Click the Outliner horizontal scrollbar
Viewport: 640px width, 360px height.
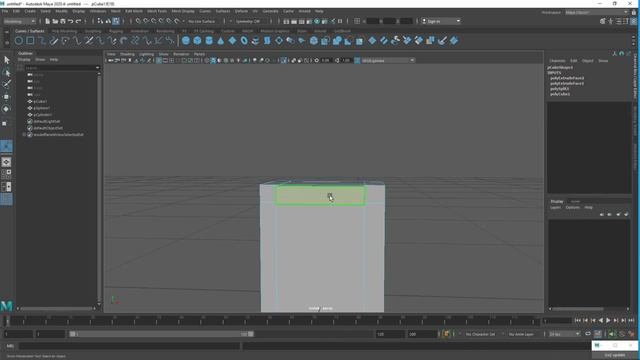(57, 309)
